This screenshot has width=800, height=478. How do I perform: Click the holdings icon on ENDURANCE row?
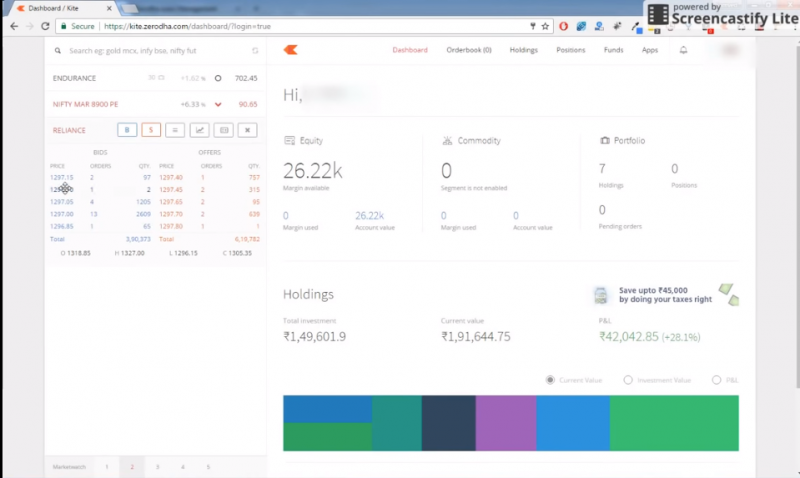pyautogui.click(x=161, y=78)
